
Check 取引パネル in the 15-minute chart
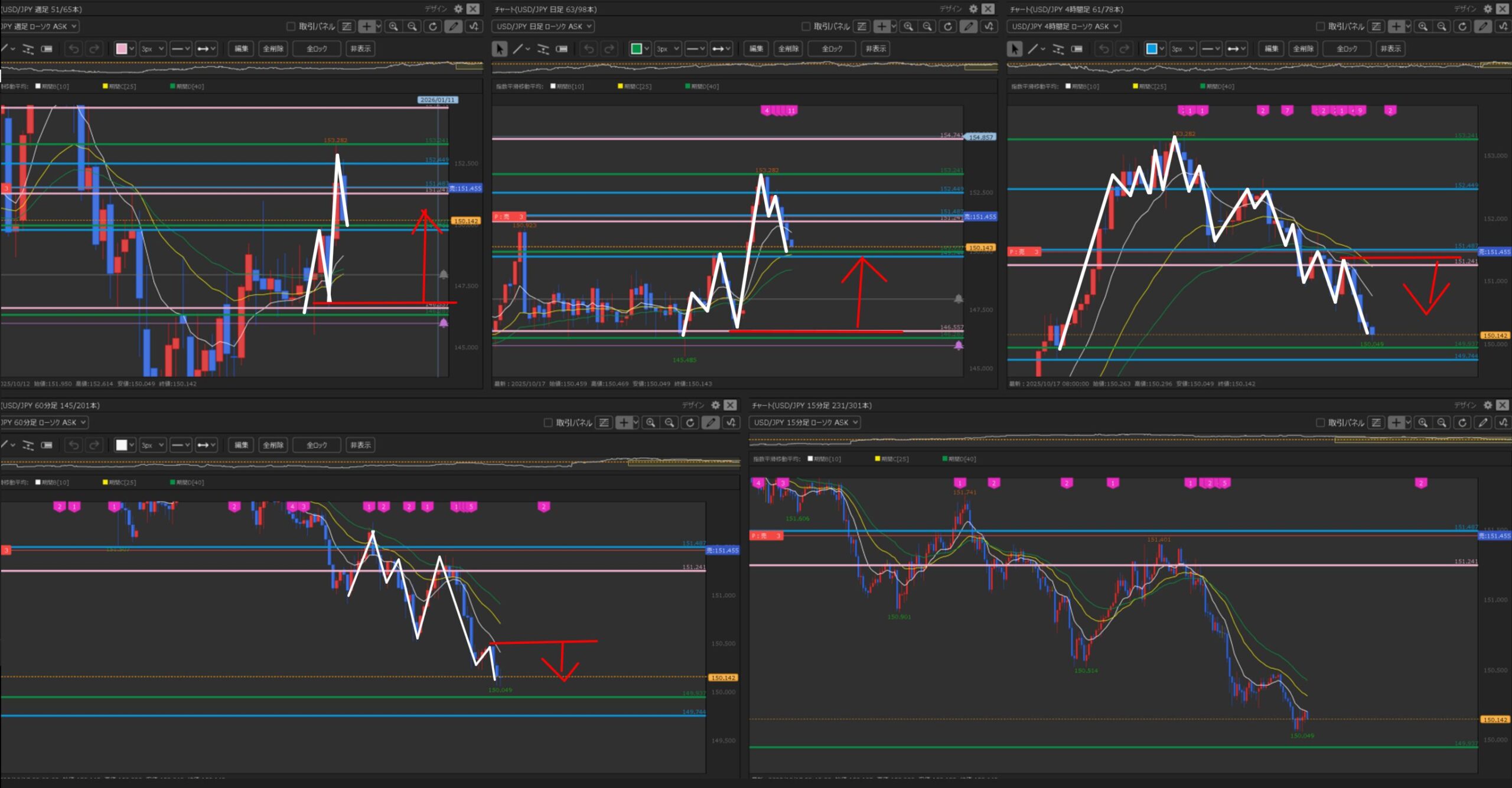pyautogui.click(x=1320, y=423)
